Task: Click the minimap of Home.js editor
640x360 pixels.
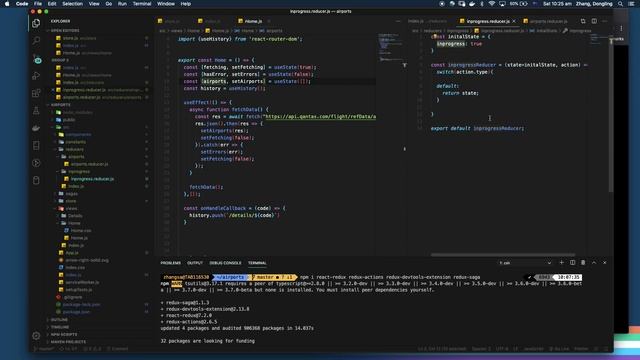Action: pyautogui.click(x=390, y=47)
